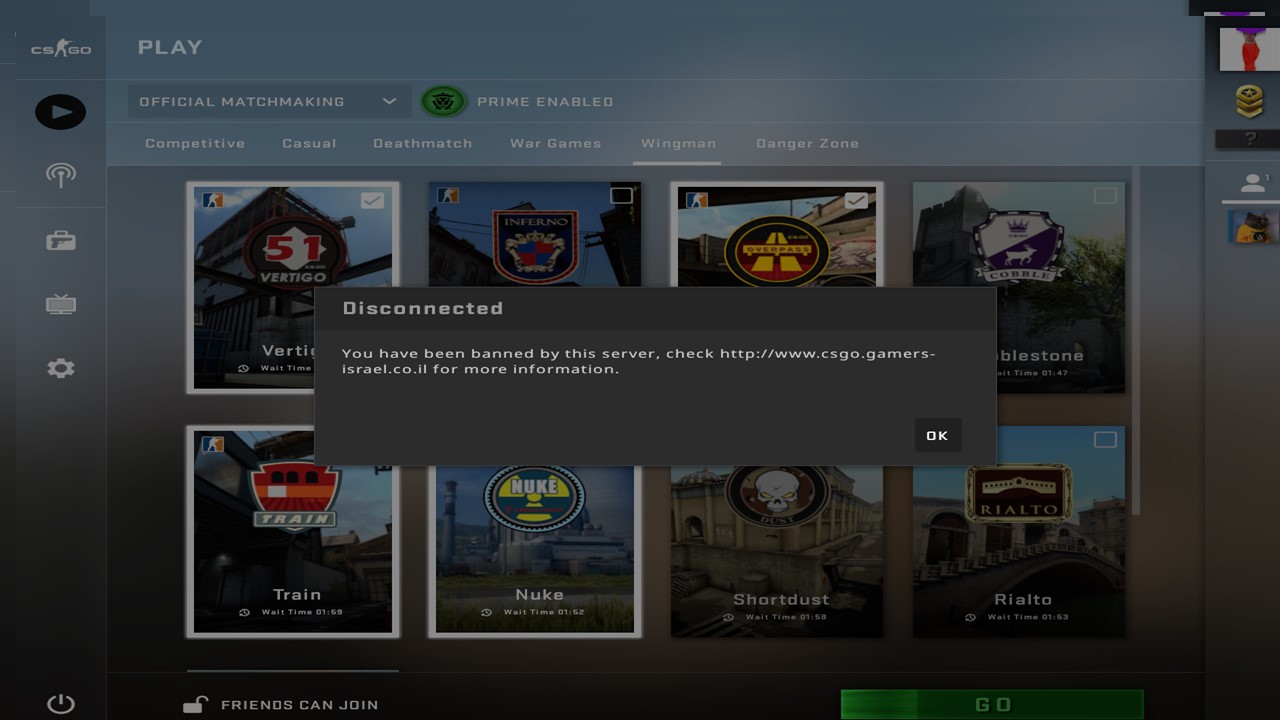Expand the Official Matchmaking dropdown
The image size is (1280, 720).
267,101
